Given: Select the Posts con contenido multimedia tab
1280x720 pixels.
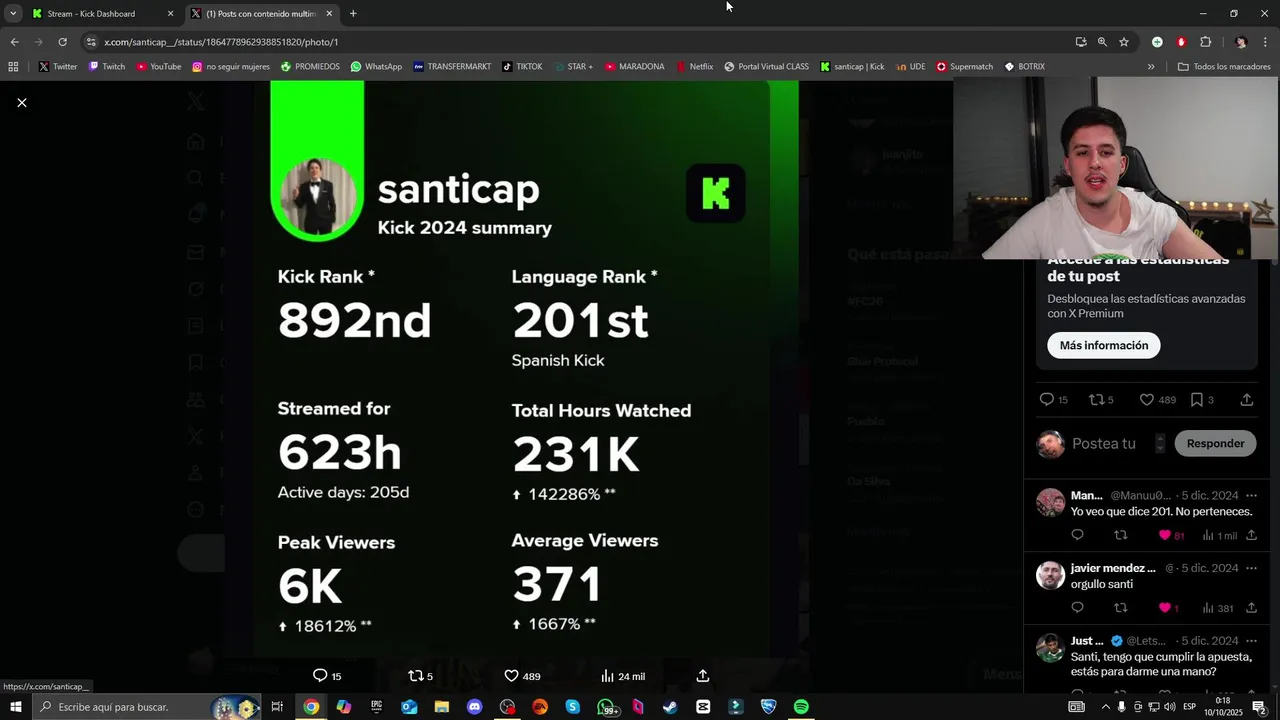Looking at the screenshot, I should [x=263, y=14].
